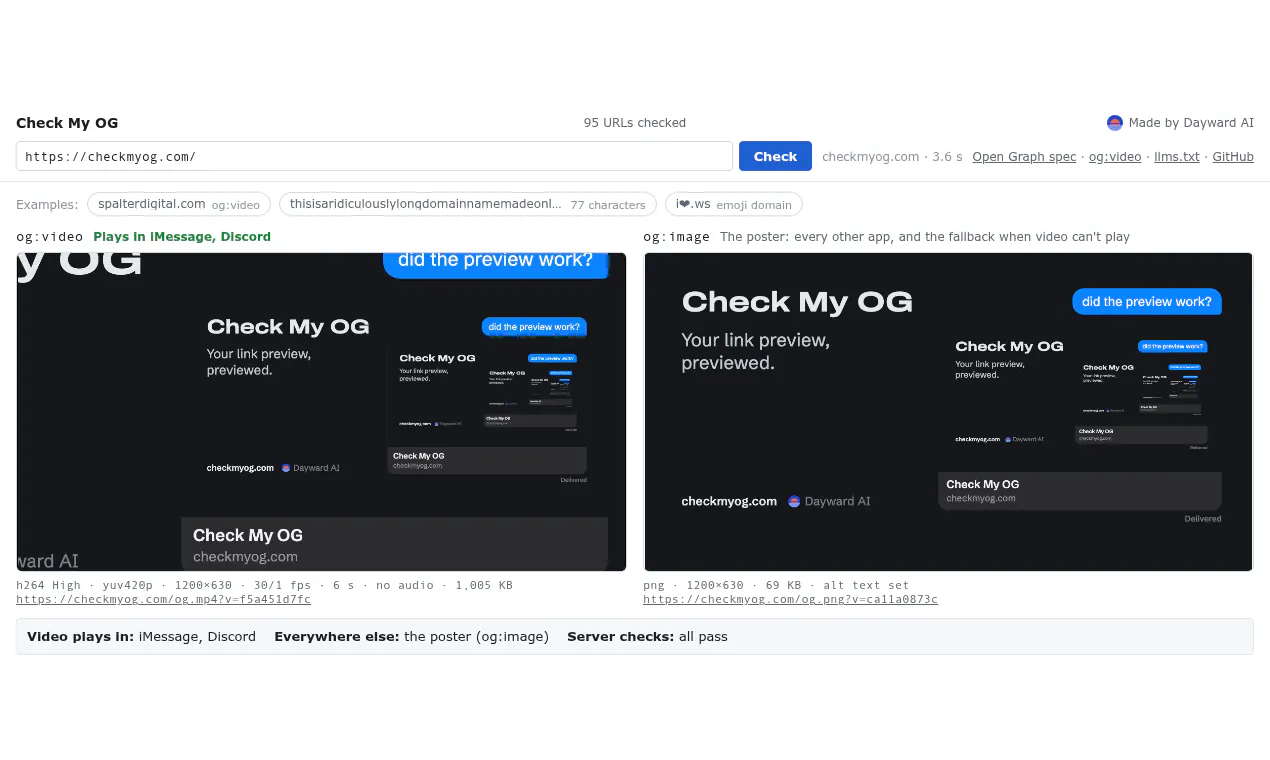Open the og.mp4 video URL
The height and width of the screenshot is (760, 1270).
pos(163,600)
